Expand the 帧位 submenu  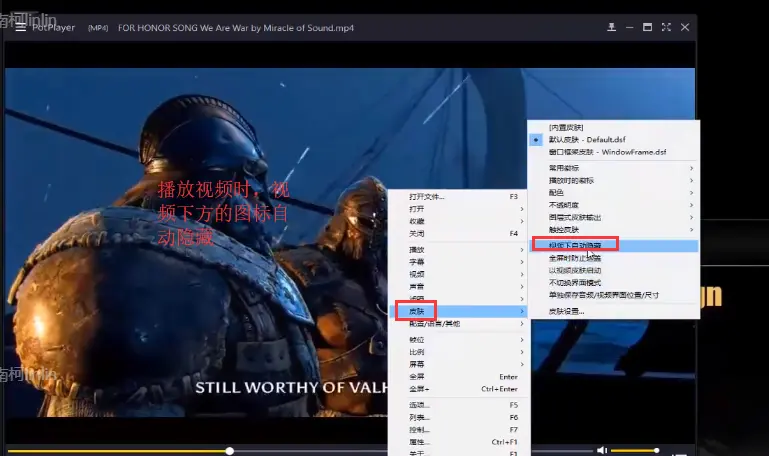point(458,340)
